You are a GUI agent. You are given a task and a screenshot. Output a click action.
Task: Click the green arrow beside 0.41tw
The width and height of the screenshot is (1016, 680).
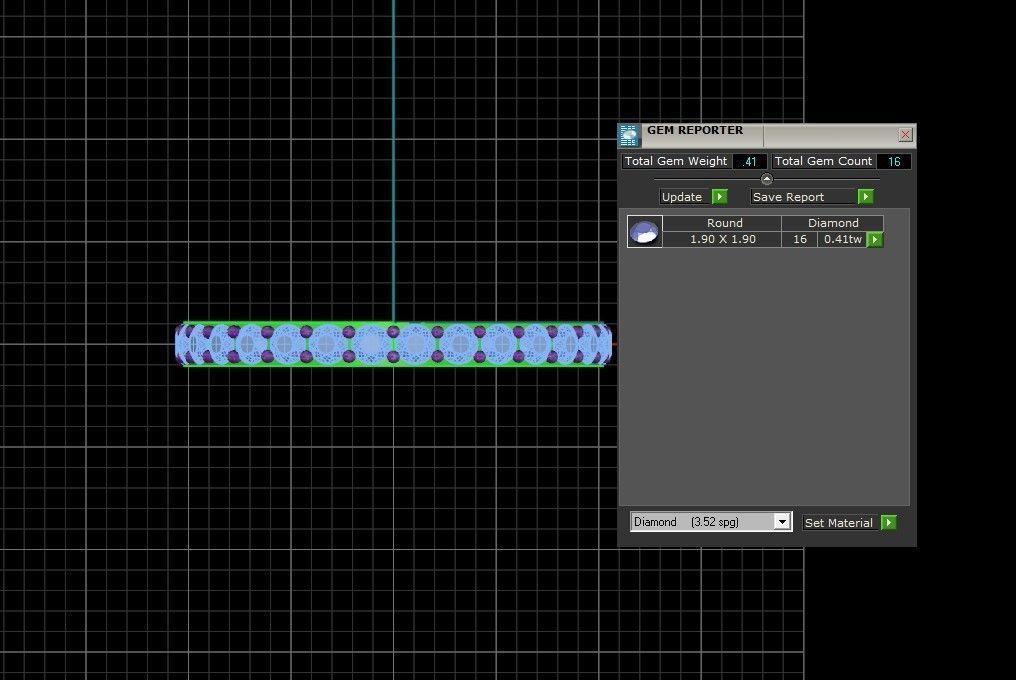875,240
